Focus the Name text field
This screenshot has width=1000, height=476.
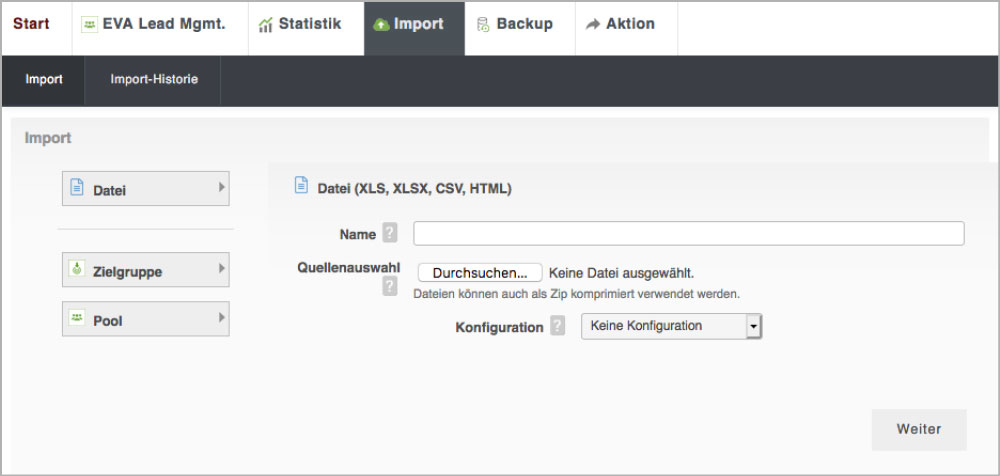pyautogui.click(x=688, y=234)
